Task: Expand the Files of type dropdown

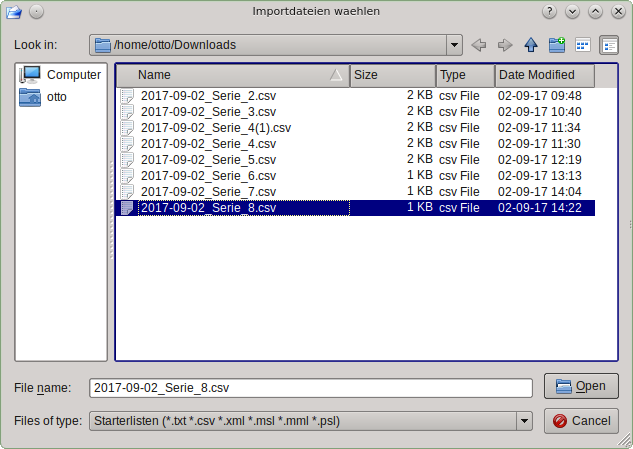Action: [x=524, y=421]
